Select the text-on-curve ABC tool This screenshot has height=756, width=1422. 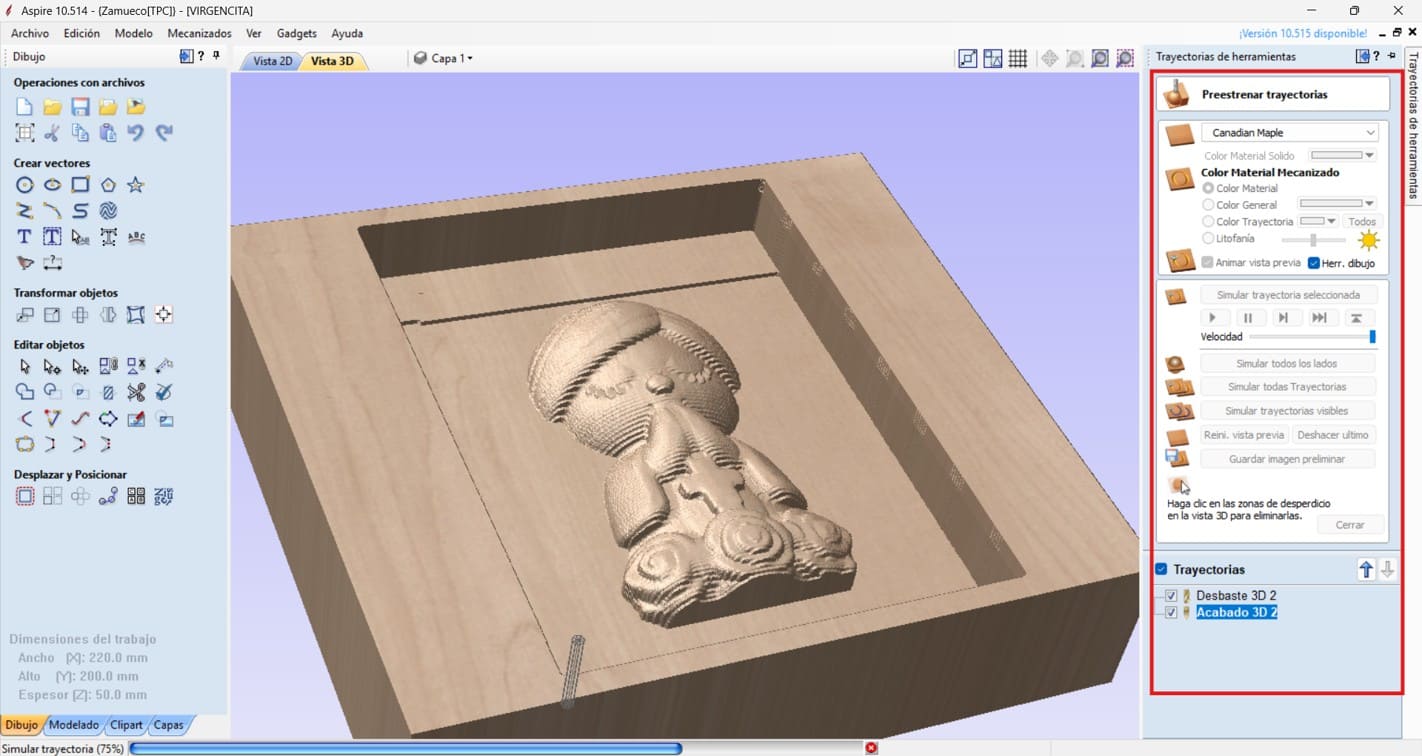(x=136, y=237)
